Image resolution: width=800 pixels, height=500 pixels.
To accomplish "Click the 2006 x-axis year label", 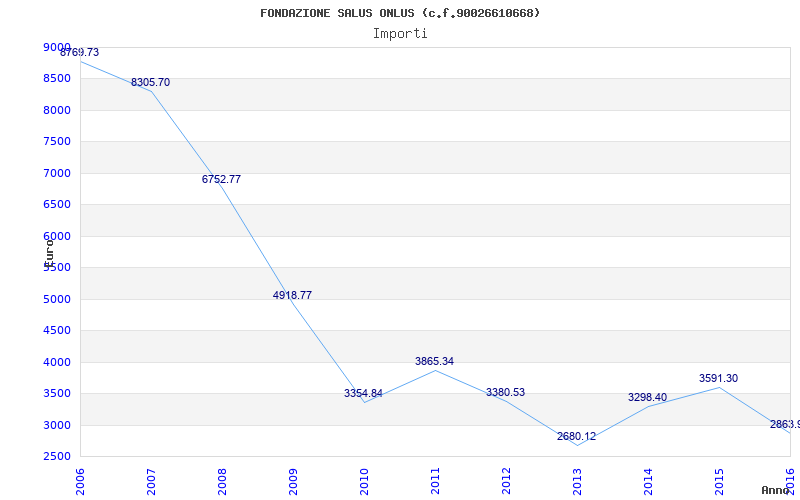I will tap(80, 481).
